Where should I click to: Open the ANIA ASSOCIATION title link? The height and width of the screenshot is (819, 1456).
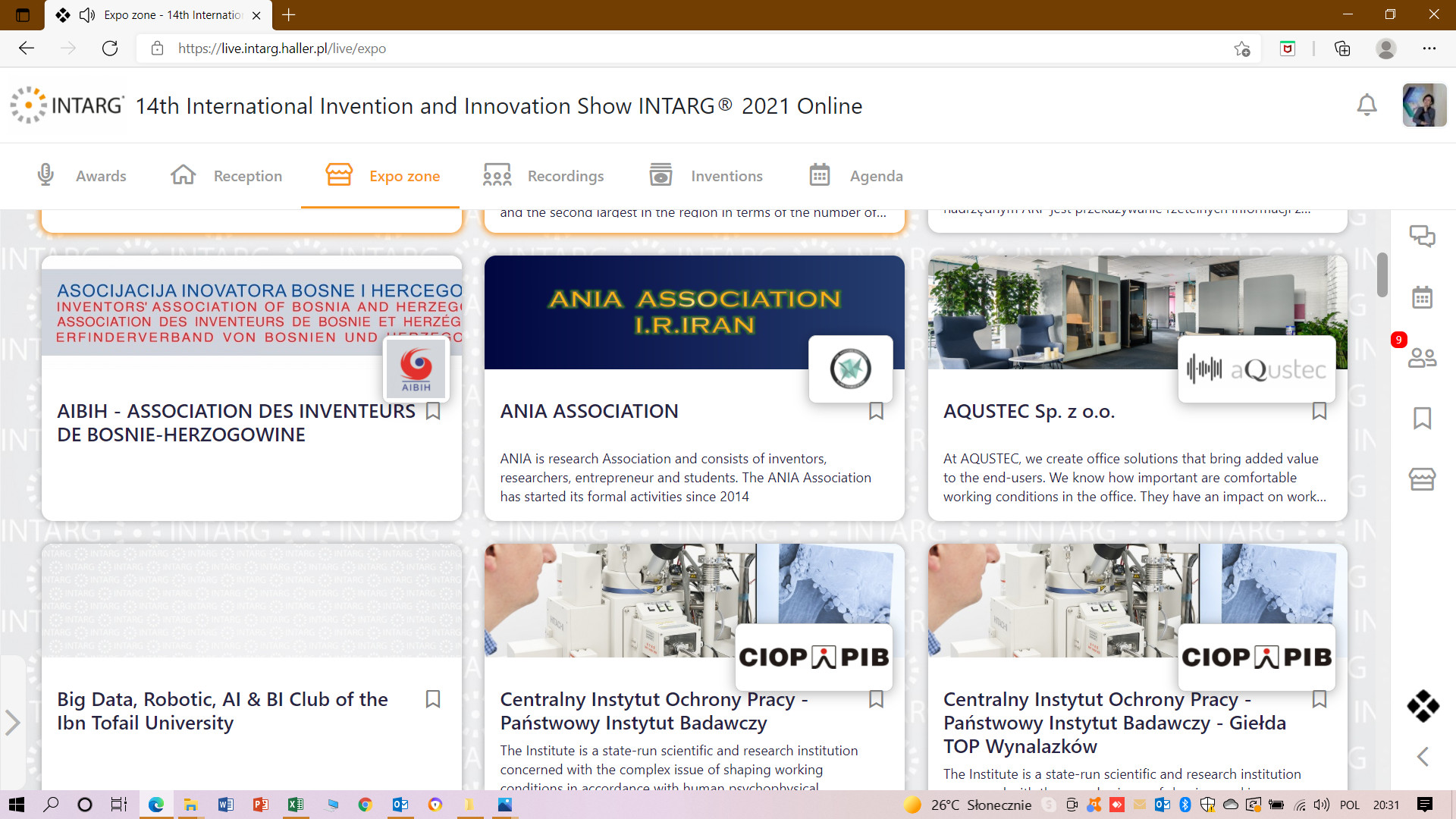coord(589,411)
